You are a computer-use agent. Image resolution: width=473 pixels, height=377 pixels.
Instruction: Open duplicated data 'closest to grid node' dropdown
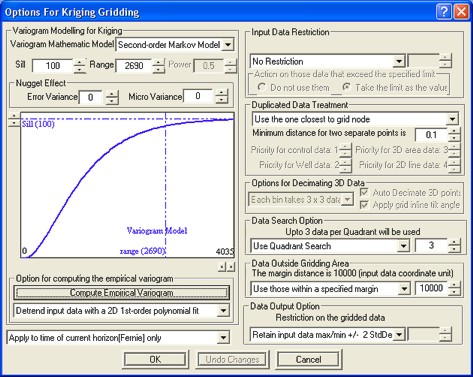tap(452, 119)
